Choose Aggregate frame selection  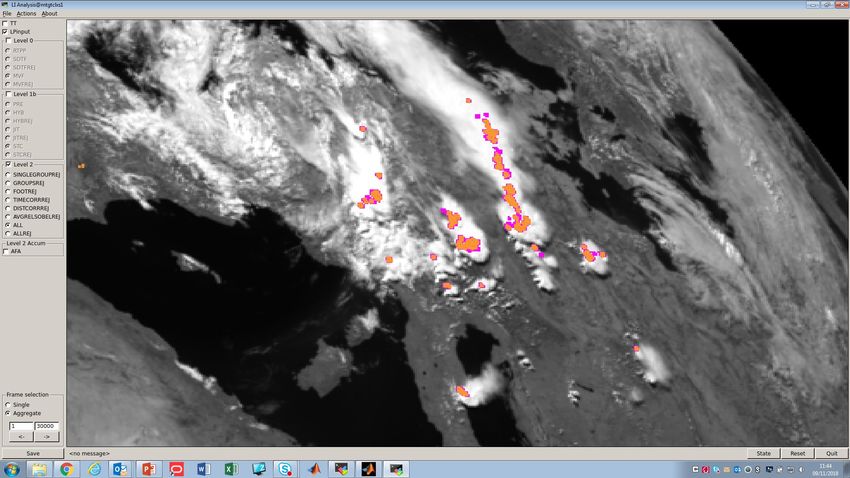[8, 413]
